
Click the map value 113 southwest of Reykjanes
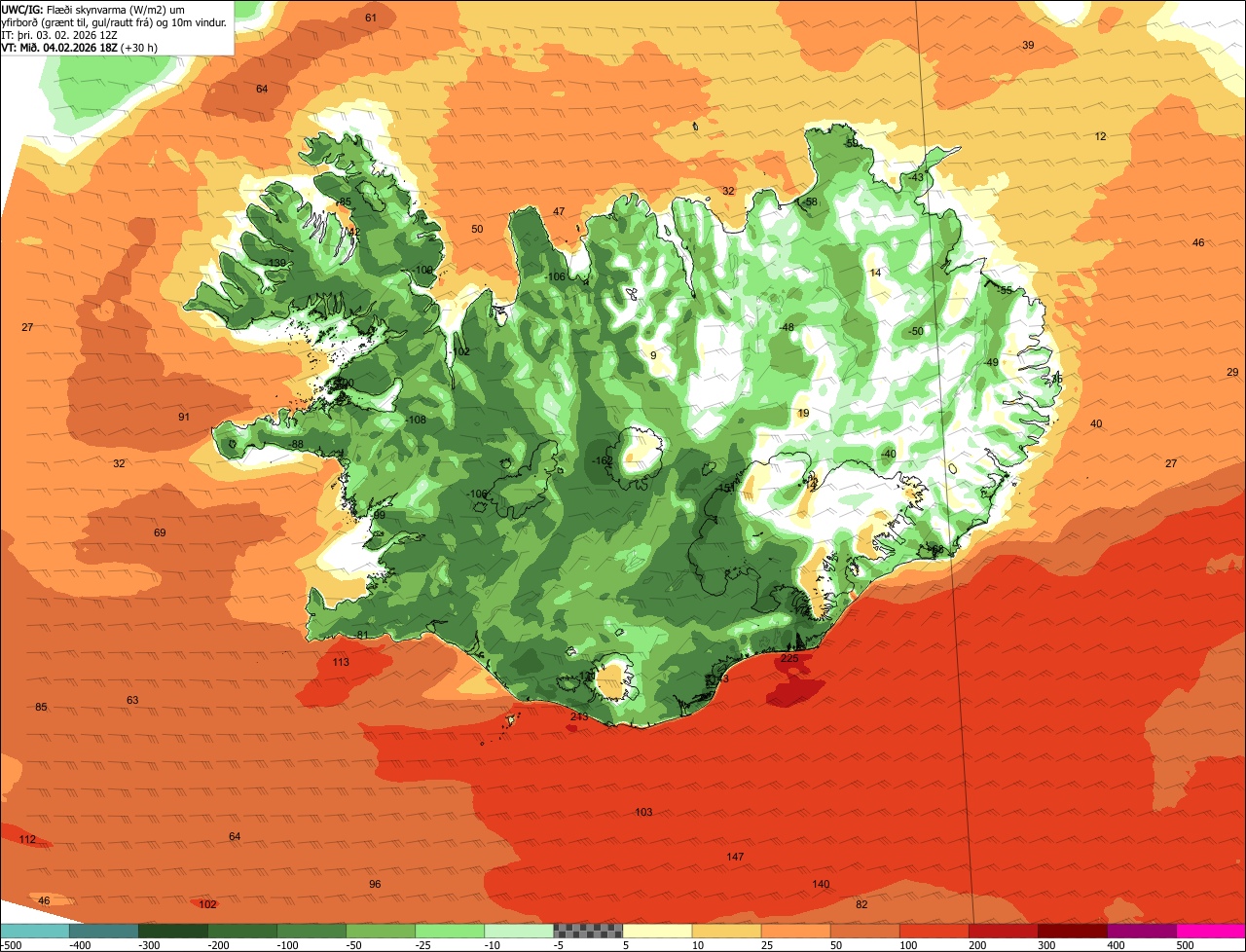pos(341,662)
